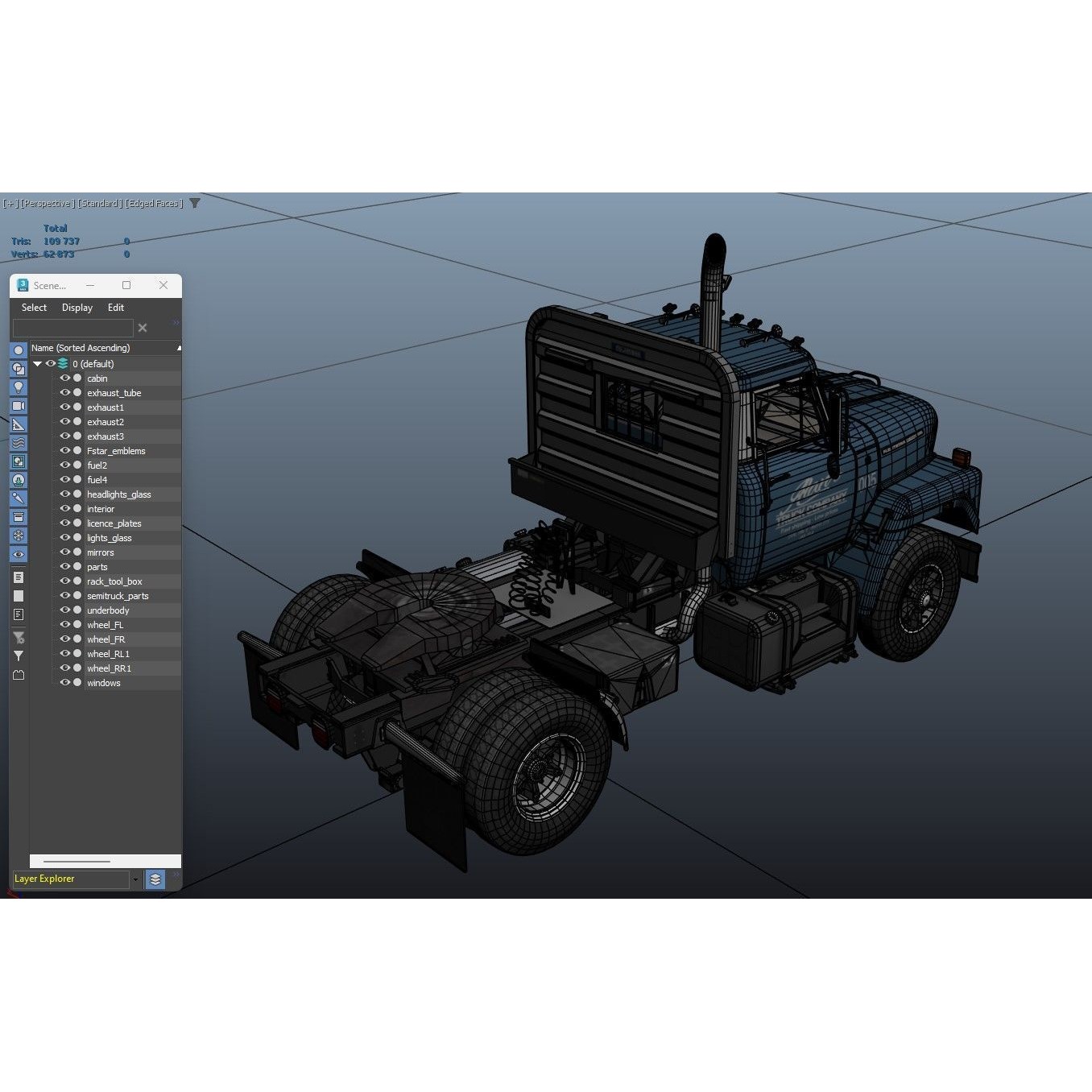The height and width of the screenshot is (1092, 1092).
Task: Open the Display menu
Action: click(77, 307)
